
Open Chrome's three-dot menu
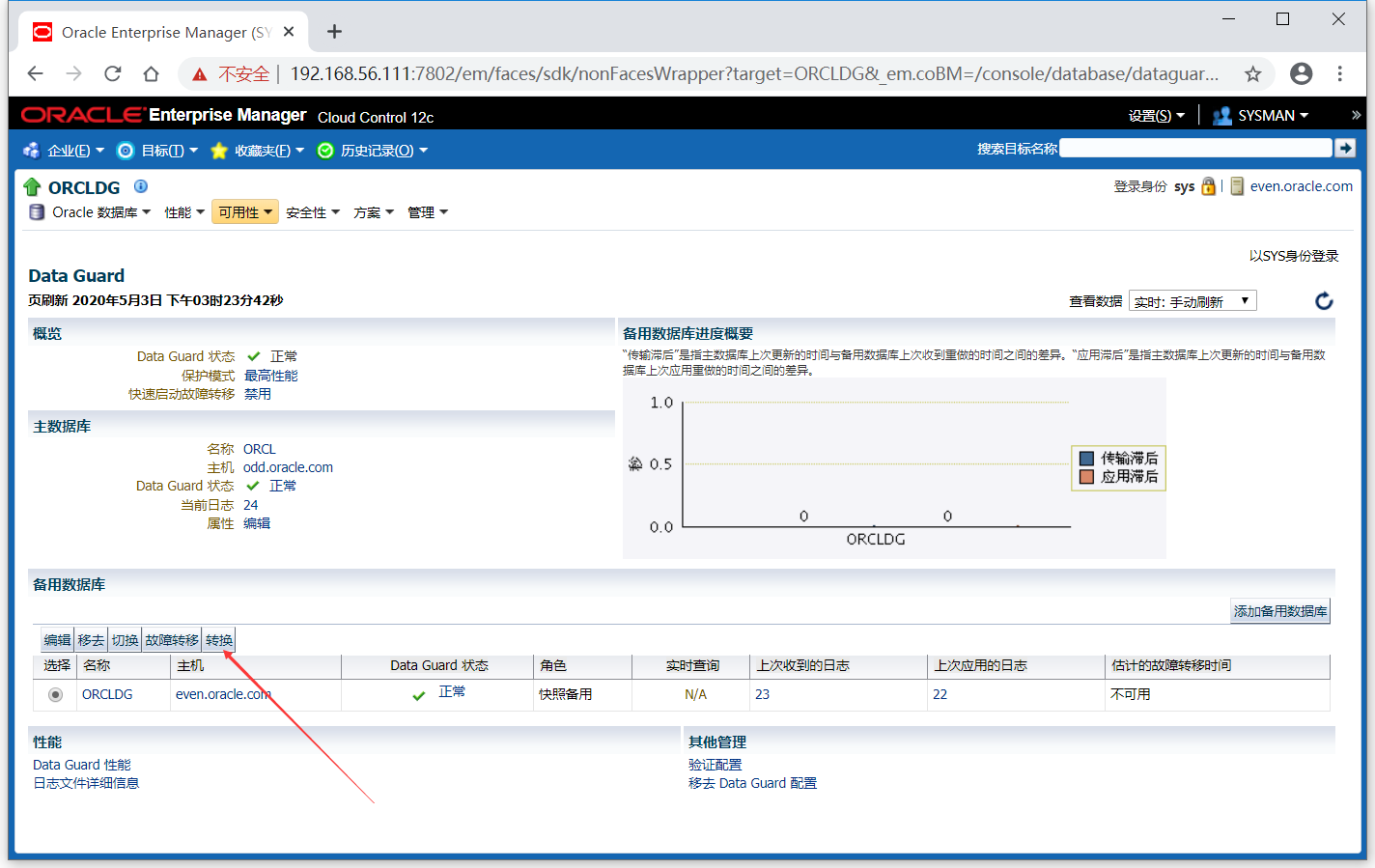(x=1339, y=73)
